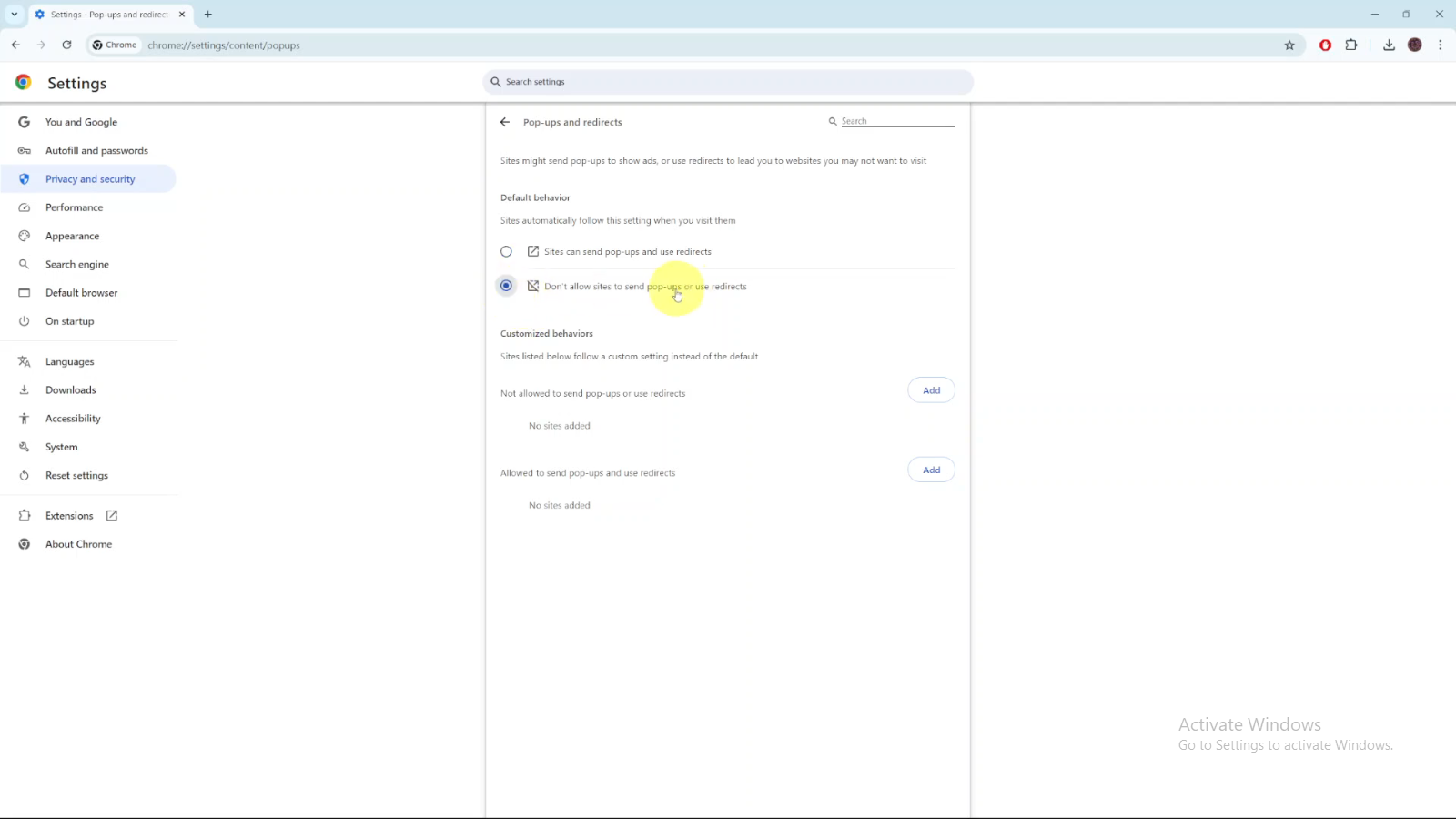Add a site to Allowed list
The width and height of the screenshot is (1456, 819).
pos(931,470)
